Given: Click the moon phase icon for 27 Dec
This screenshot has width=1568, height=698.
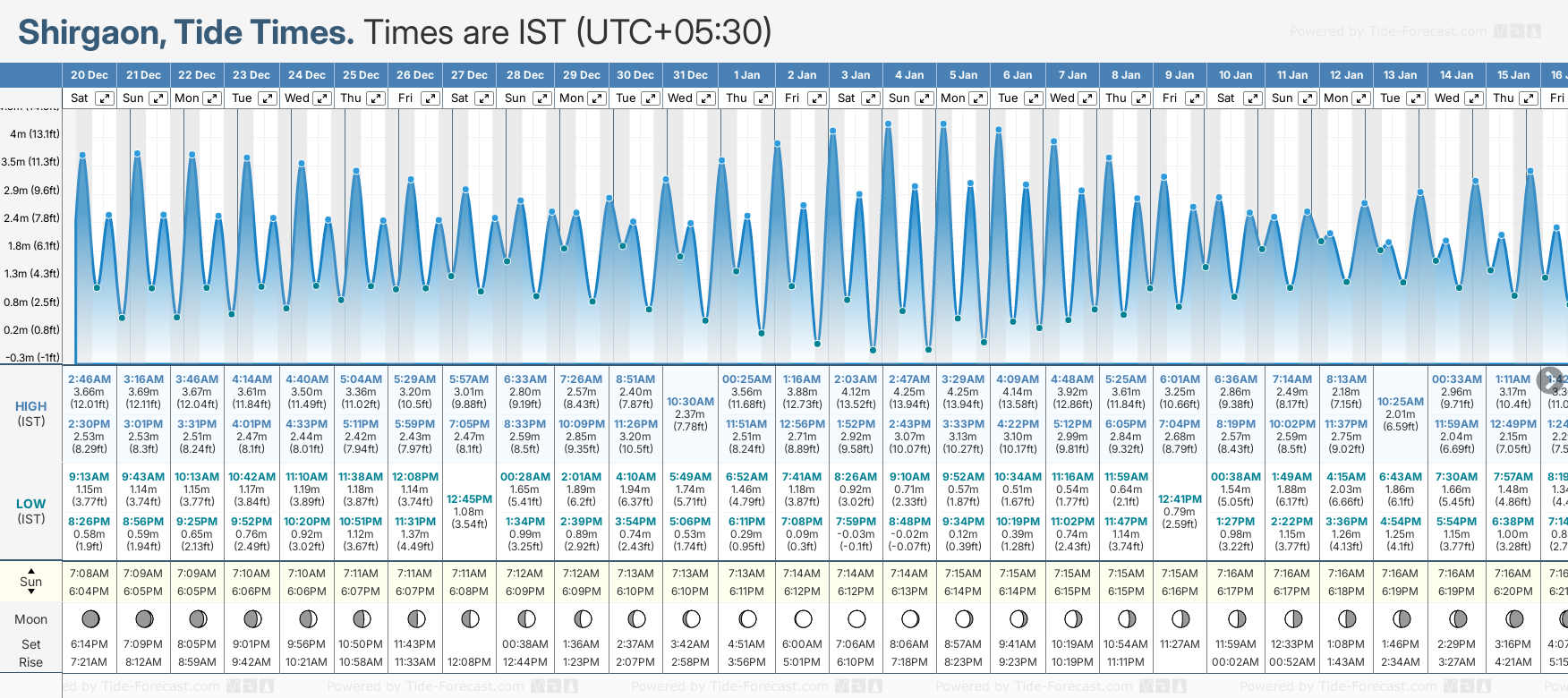Looking at the screenshot, I should pyautogui.click(x=469, y=618).
